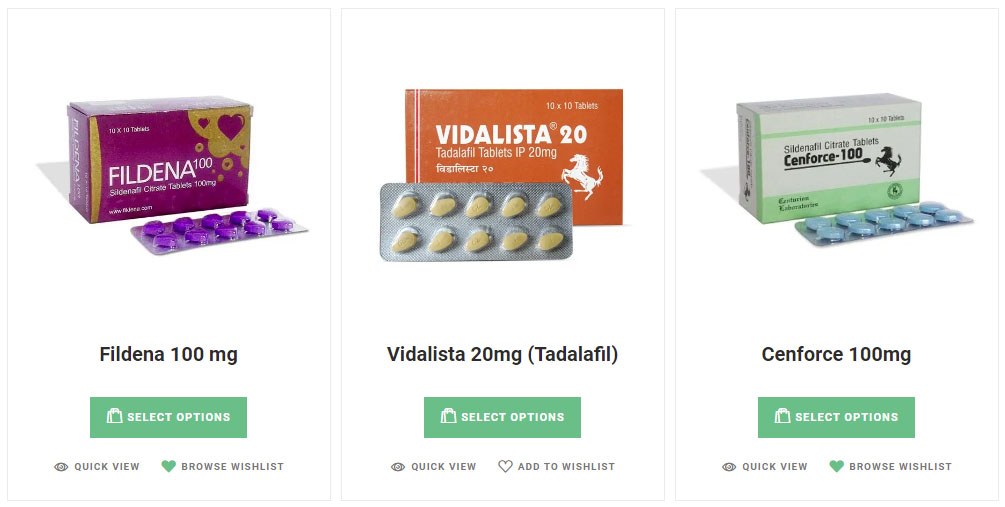Open Quick View text for Vidalista 20mg
Screen dimensions: 1005x507
point(444,467)
